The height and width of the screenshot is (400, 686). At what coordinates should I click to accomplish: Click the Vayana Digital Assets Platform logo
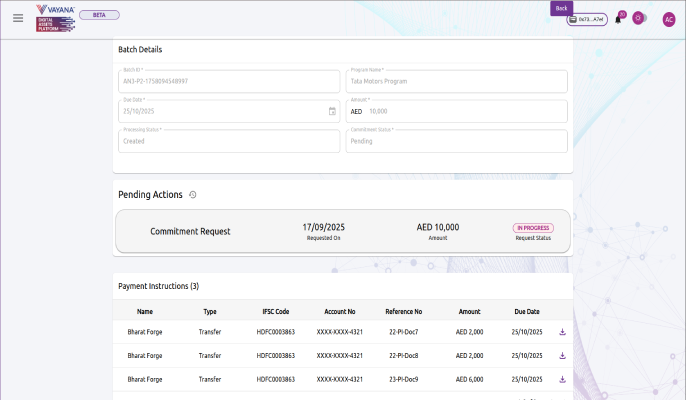click(x=55, y=17)
